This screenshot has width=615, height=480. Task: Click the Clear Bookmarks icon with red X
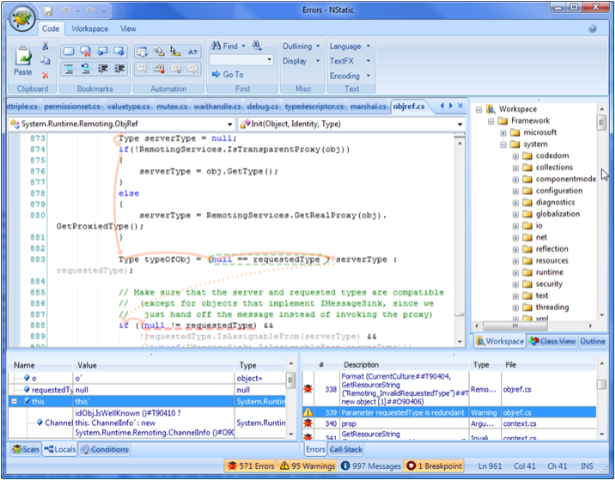click(x=86, y=51)
